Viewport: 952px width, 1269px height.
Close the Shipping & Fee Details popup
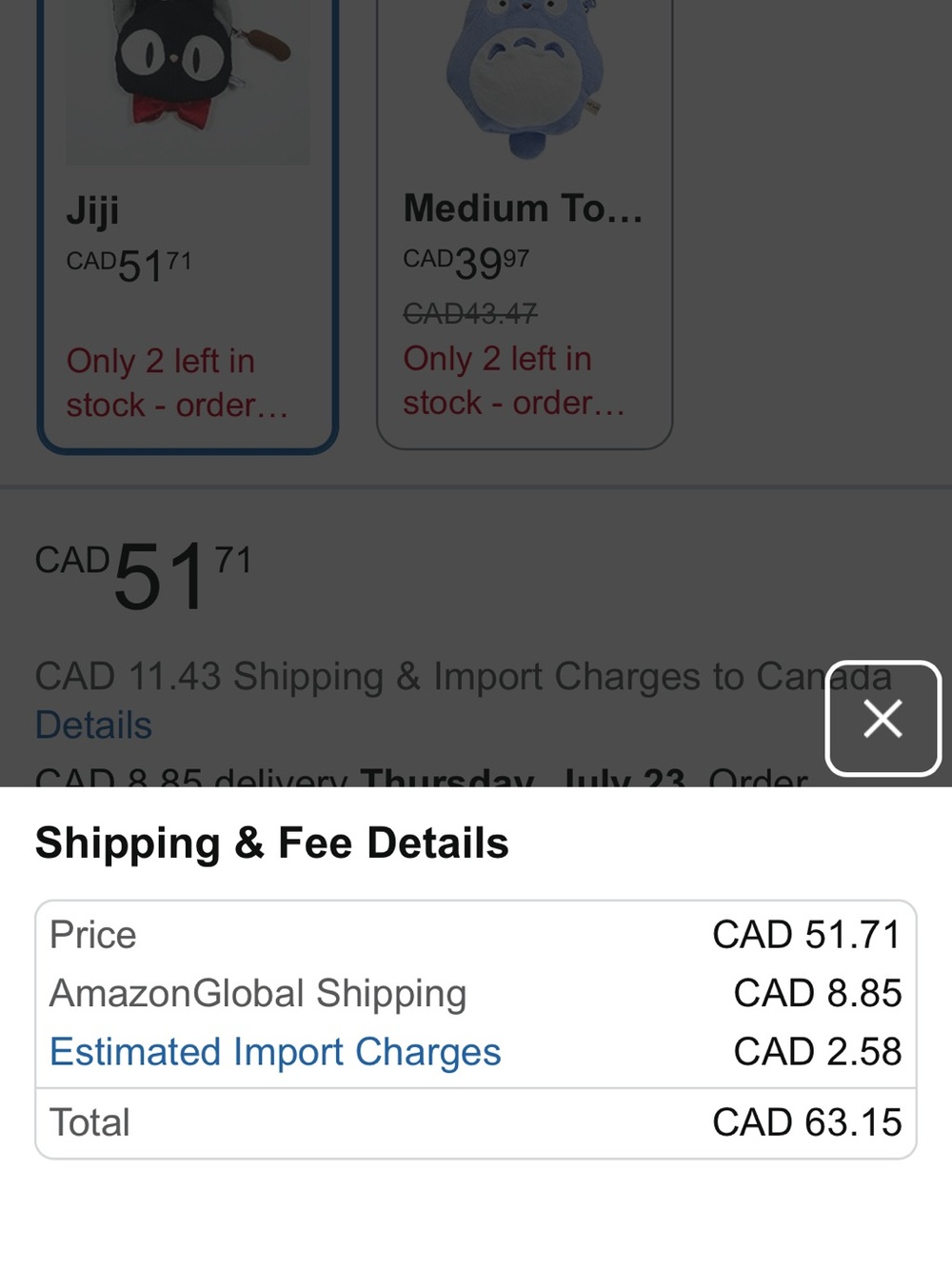click(883, 719)
